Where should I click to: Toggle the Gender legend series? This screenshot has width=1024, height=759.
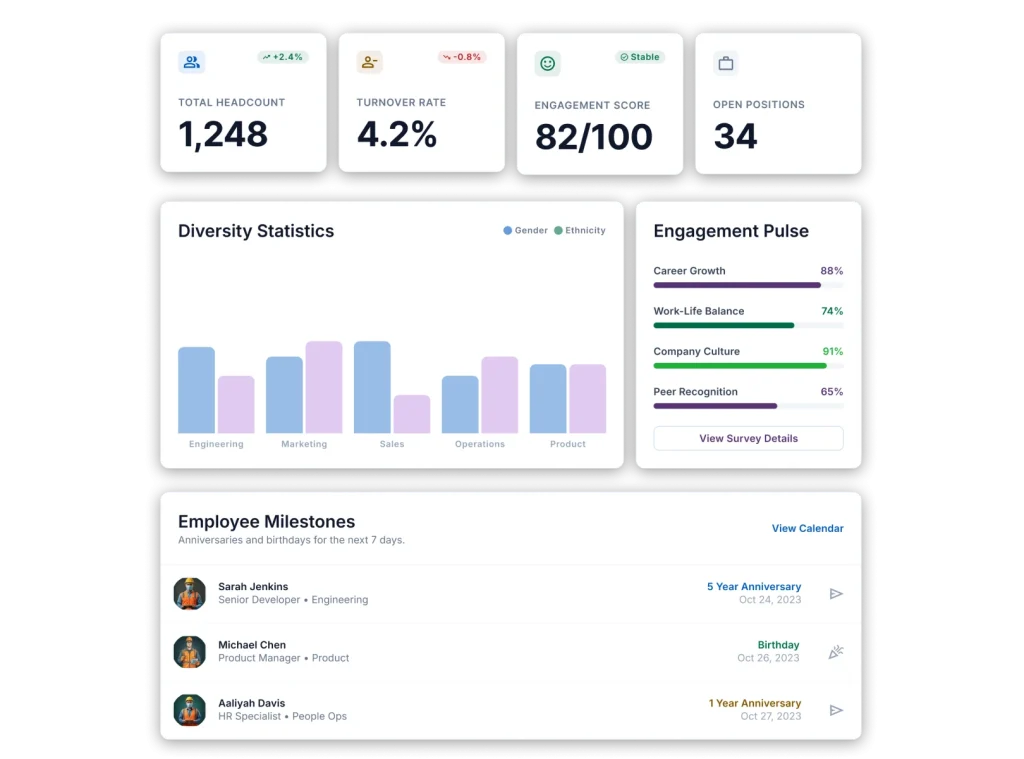[525, 230]
